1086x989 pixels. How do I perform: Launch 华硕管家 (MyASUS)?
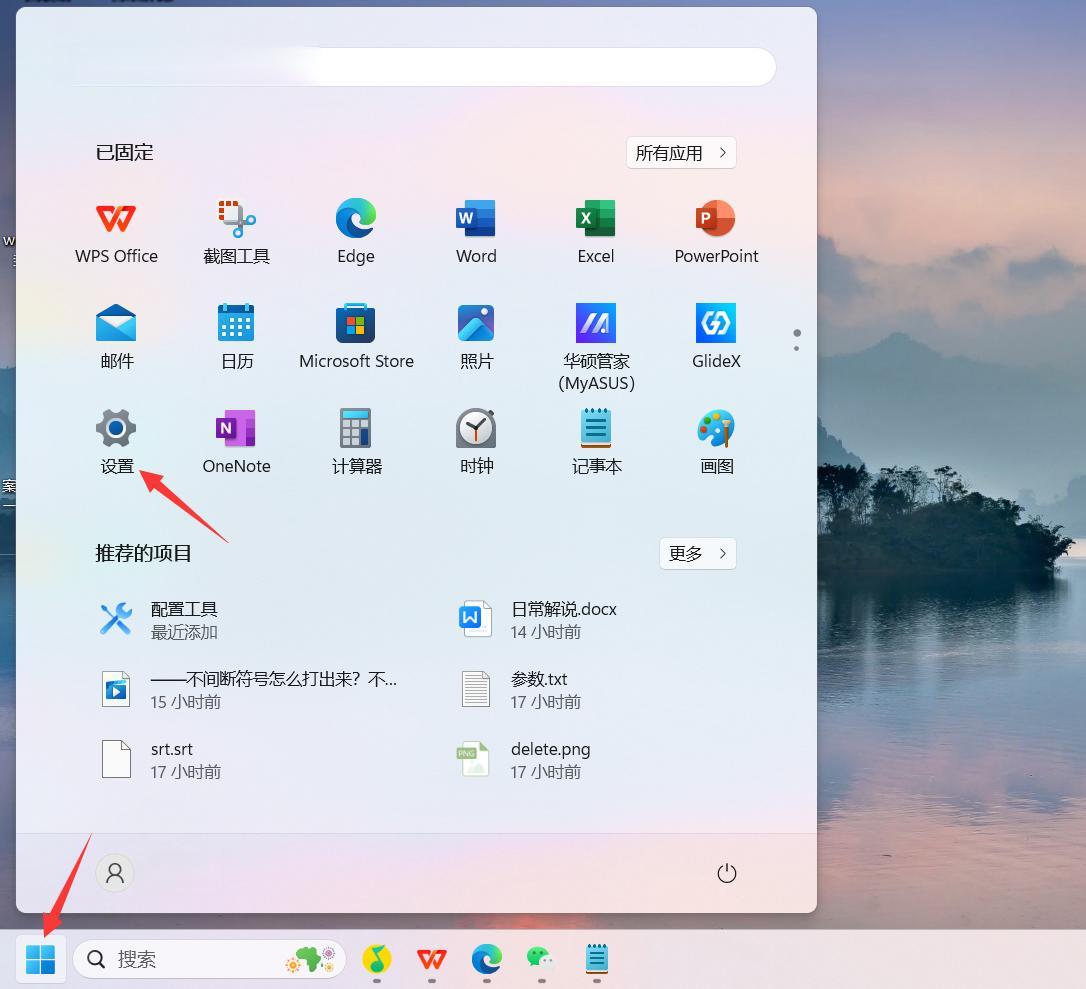tap(596, 348)
